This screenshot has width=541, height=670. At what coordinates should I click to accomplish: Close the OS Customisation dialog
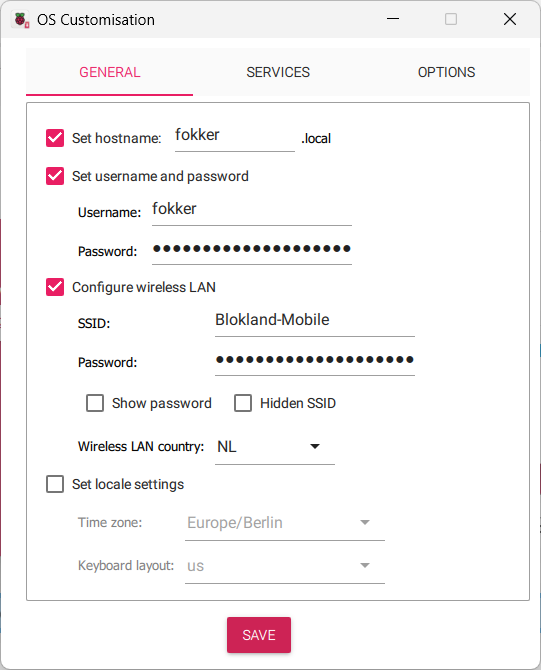(509, 19)
